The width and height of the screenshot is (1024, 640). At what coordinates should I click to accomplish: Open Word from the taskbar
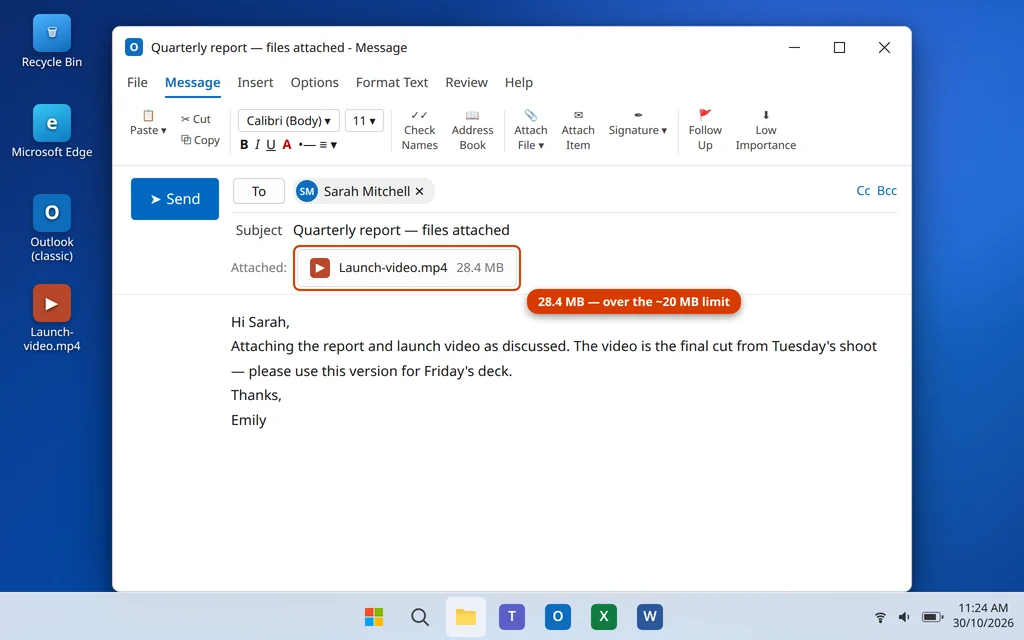[650, 616]
